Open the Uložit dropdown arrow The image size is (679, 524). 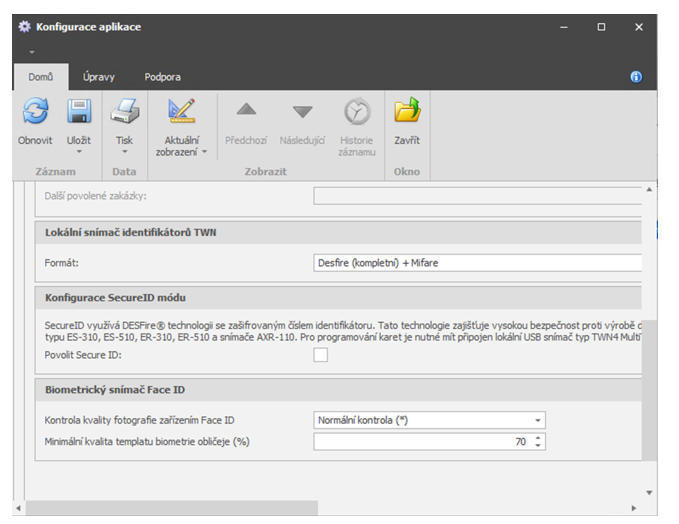(x=78, y=153)
